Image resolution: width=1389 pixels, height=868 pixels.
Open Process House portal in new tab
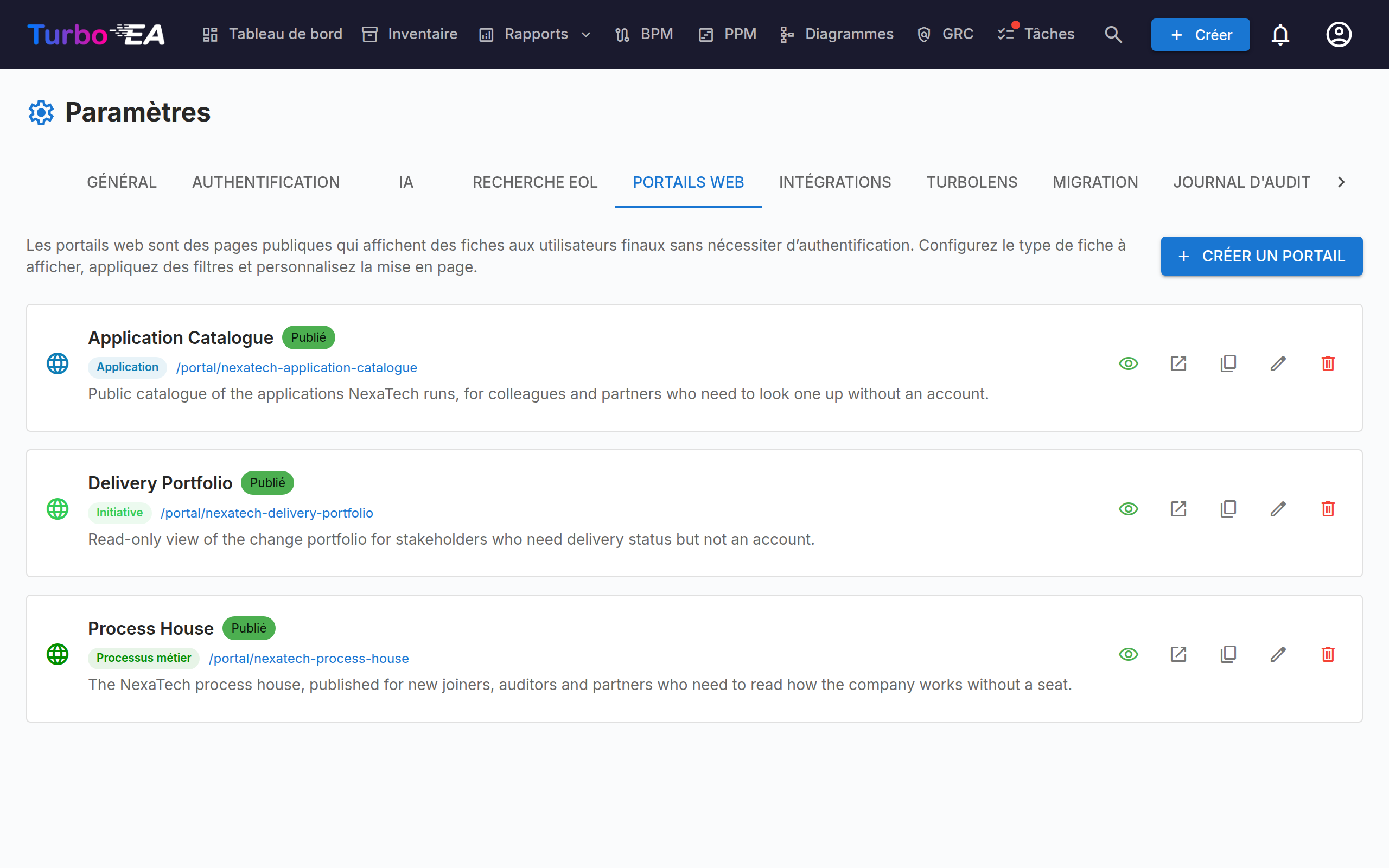click(x=1178, y=654)
